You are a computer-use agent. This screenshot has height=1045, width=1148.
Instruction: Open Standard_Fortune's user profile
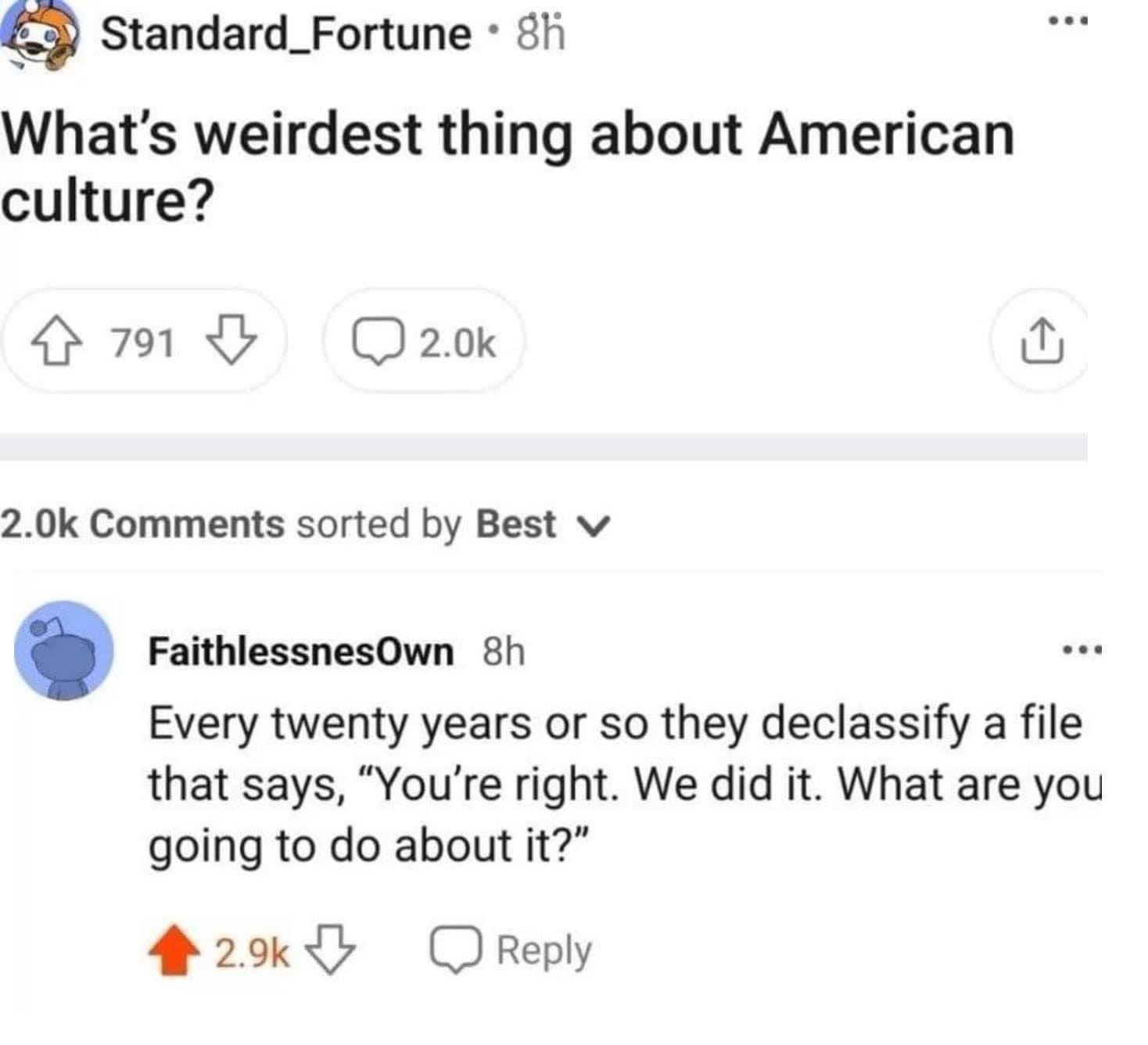tap(285, 34)
